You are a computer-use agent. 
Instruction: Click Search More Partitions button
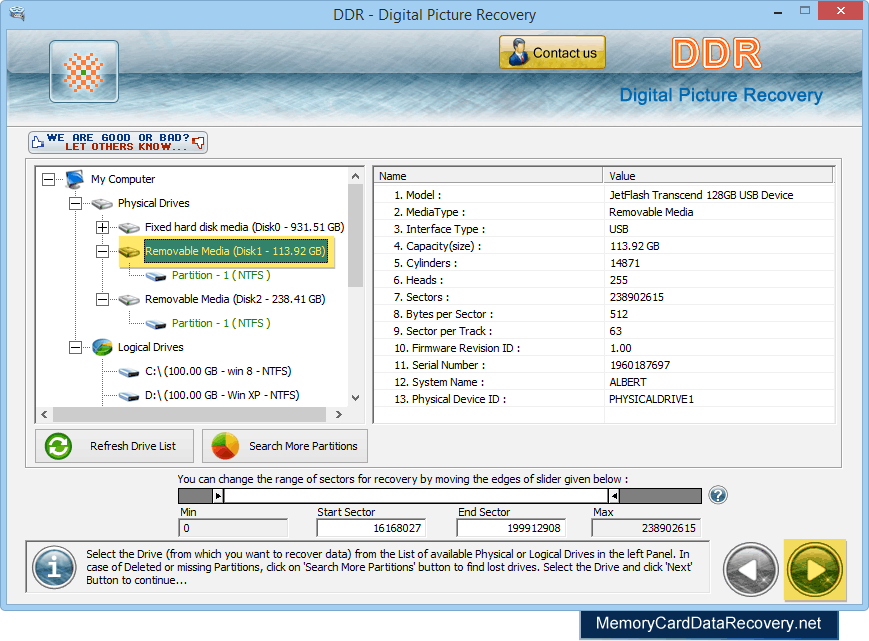[x=285, y=446]
